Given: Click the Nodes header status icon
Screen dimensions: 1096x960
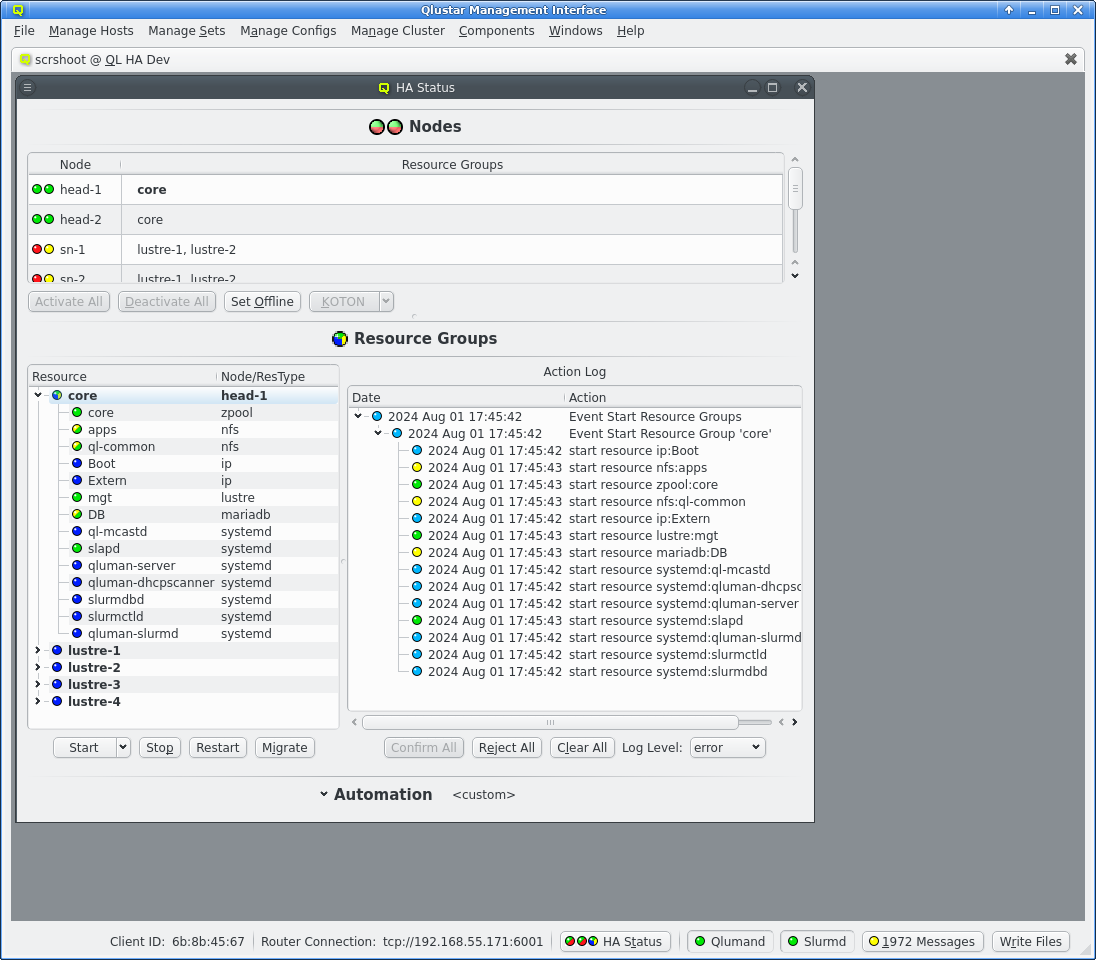Looking at the screenshot, I should pyautogui.click(x=386, y=127).
